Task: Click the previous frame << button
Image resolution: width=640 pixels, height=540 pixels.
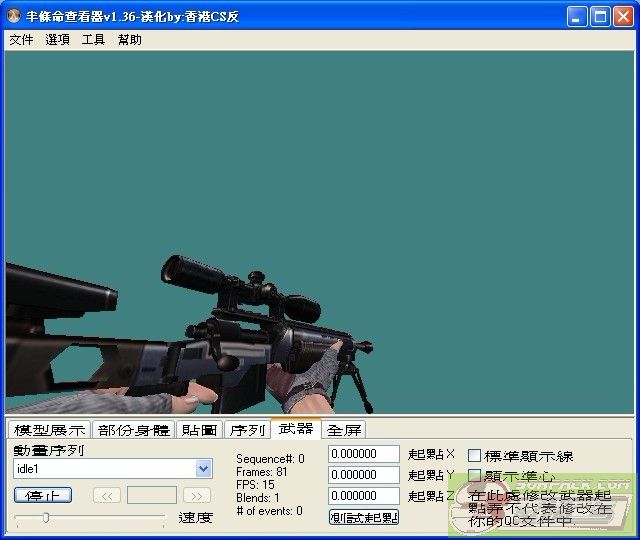Action: 107,495
